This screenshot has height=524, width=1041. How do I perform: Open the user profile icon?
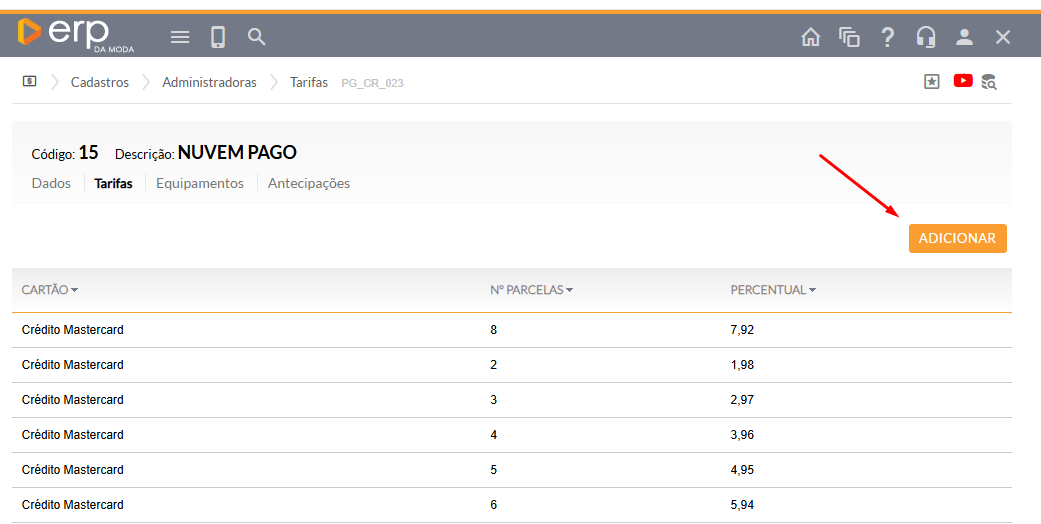[x=964, y=37]
